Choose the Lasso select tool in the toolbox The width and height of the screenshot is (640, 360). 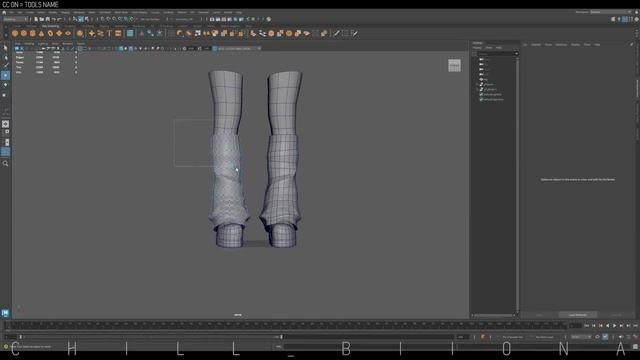5,58
